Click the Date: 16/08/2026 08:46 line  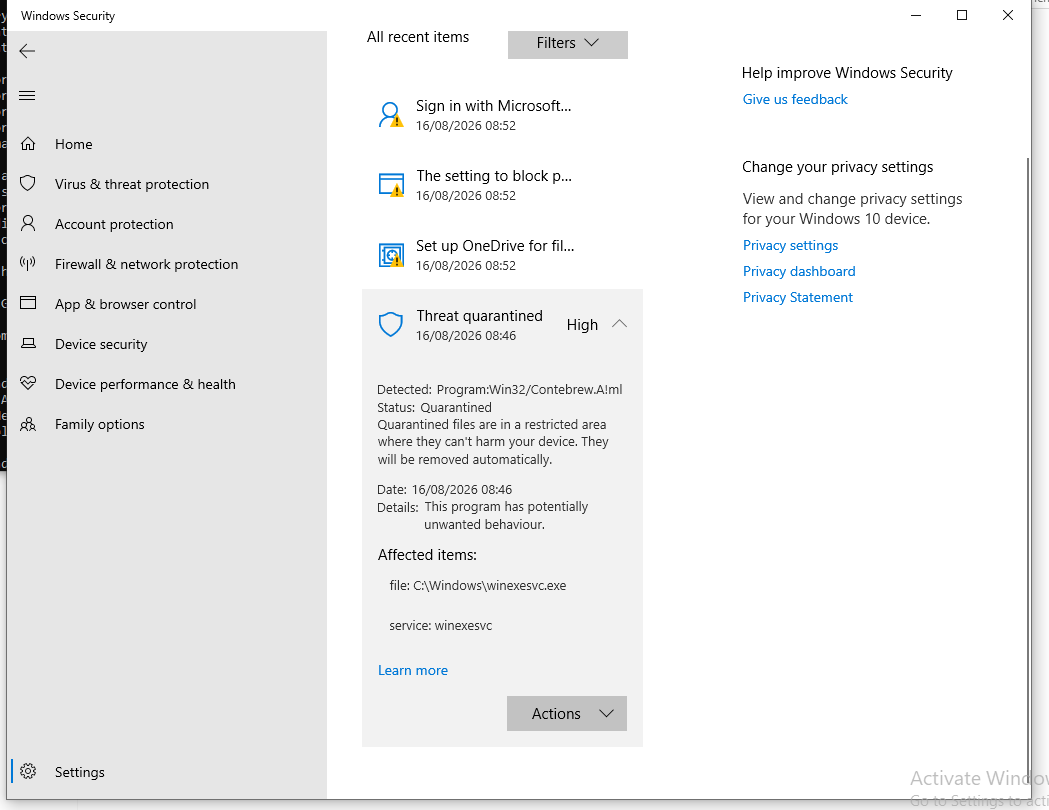click(445, 490)
